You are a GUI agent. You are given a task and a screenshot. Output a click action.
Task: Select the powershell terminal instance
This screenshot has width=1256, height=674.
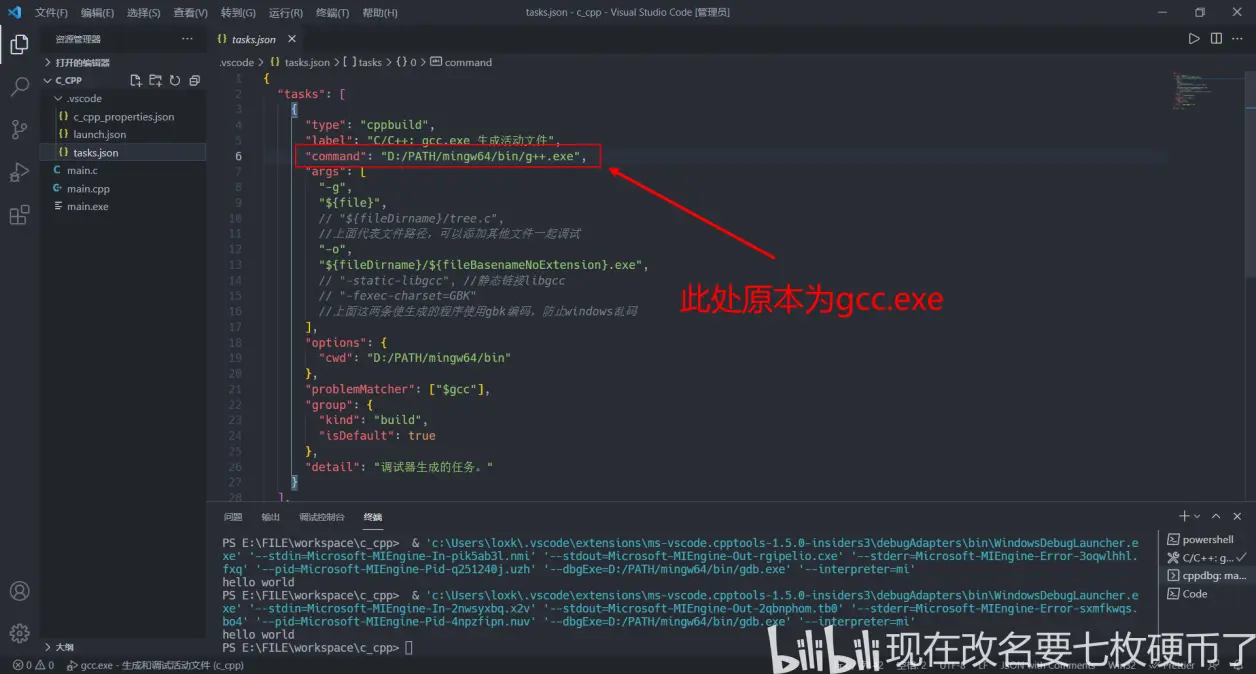click(x=1207, y=540)
